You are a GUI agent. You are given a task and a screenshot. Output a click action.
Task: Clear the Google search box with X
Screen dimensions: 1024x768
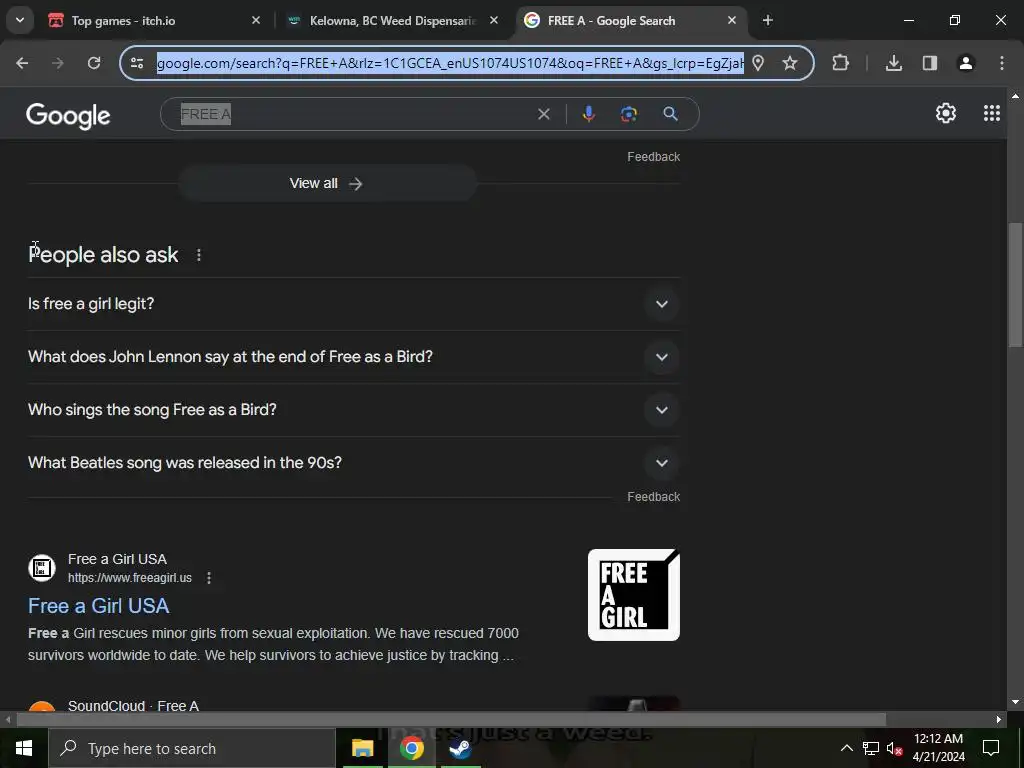tap(543, 114)
